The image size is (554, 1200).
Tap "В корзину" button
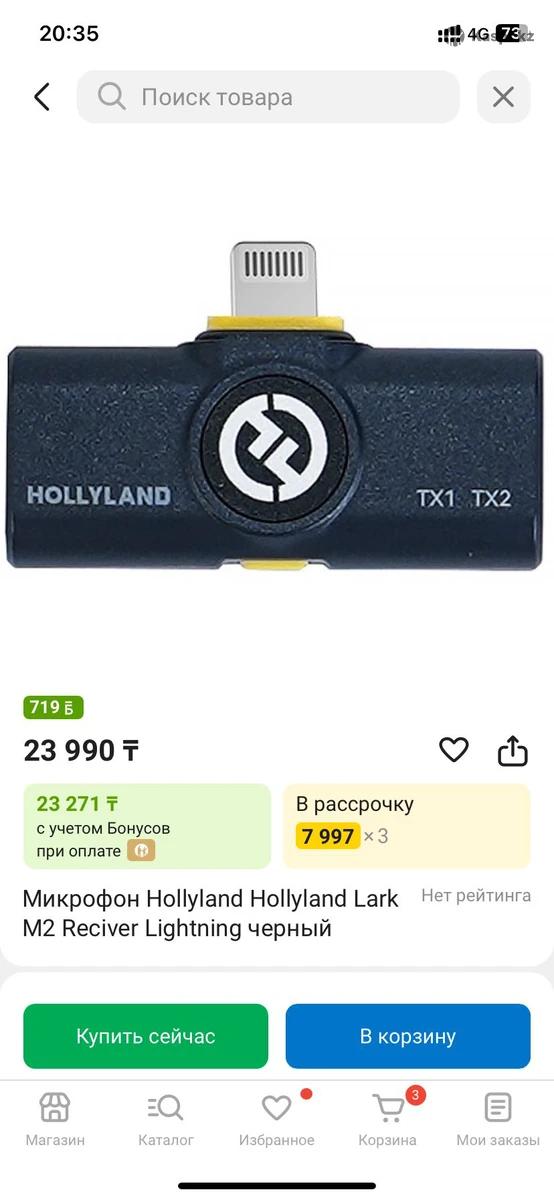click(408, 1036)
